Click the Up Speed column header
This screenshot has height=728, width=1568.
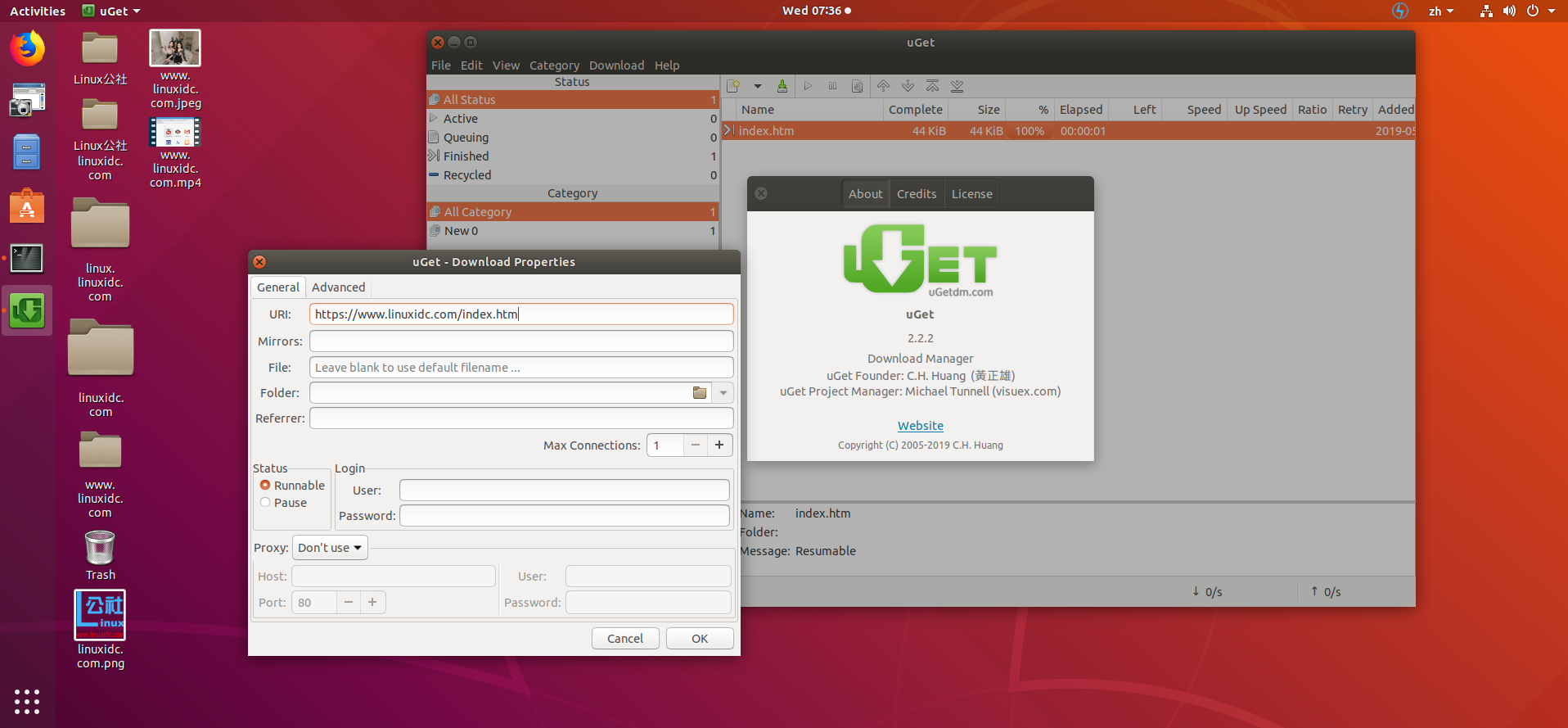1260,110
